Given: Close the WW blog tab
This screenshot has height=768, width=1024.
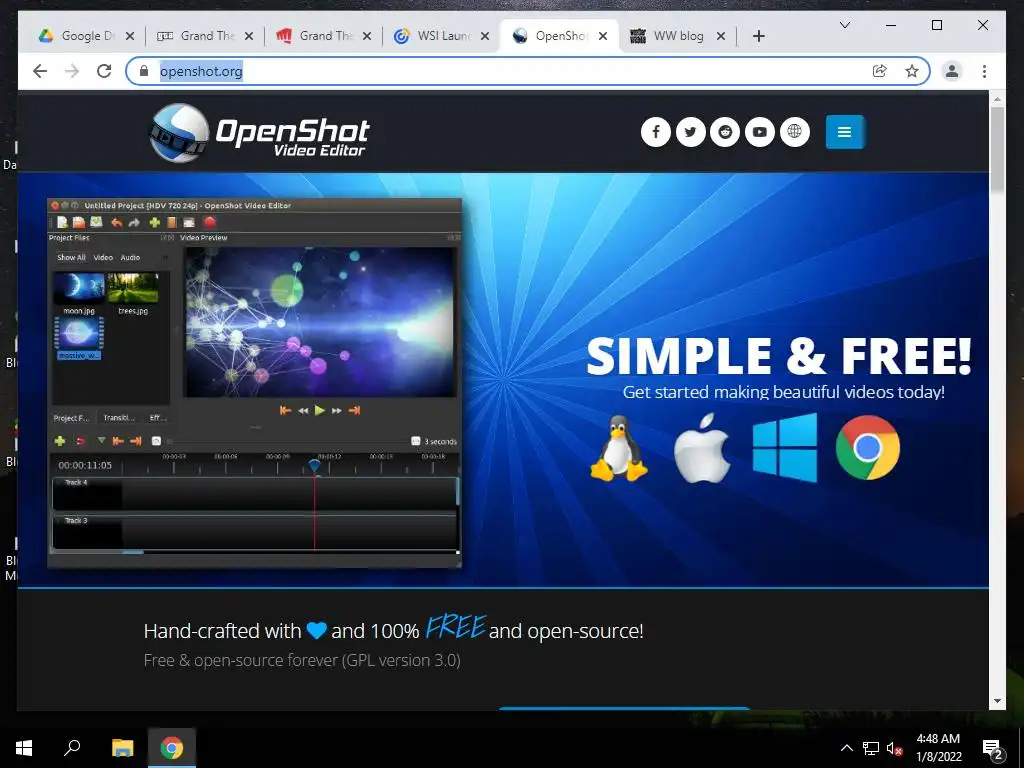Looking at the screenshot, I should click(721, 36).
